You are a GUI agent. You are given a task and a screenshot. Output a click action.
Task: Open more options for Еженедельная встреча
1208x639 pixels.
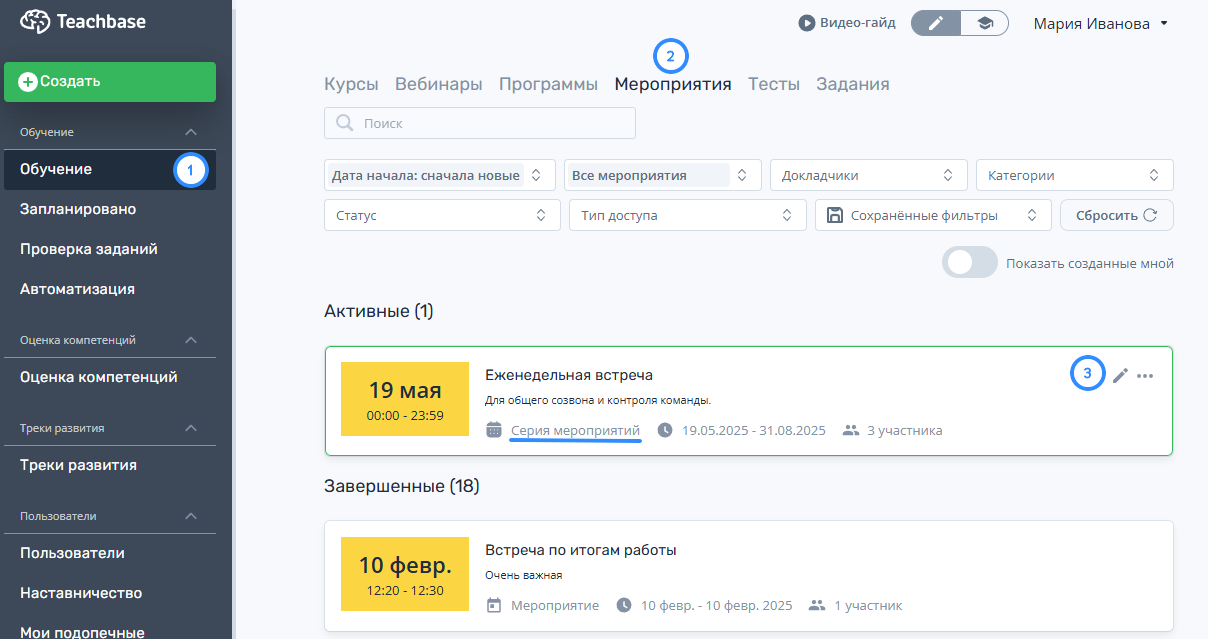point(1146,376)
